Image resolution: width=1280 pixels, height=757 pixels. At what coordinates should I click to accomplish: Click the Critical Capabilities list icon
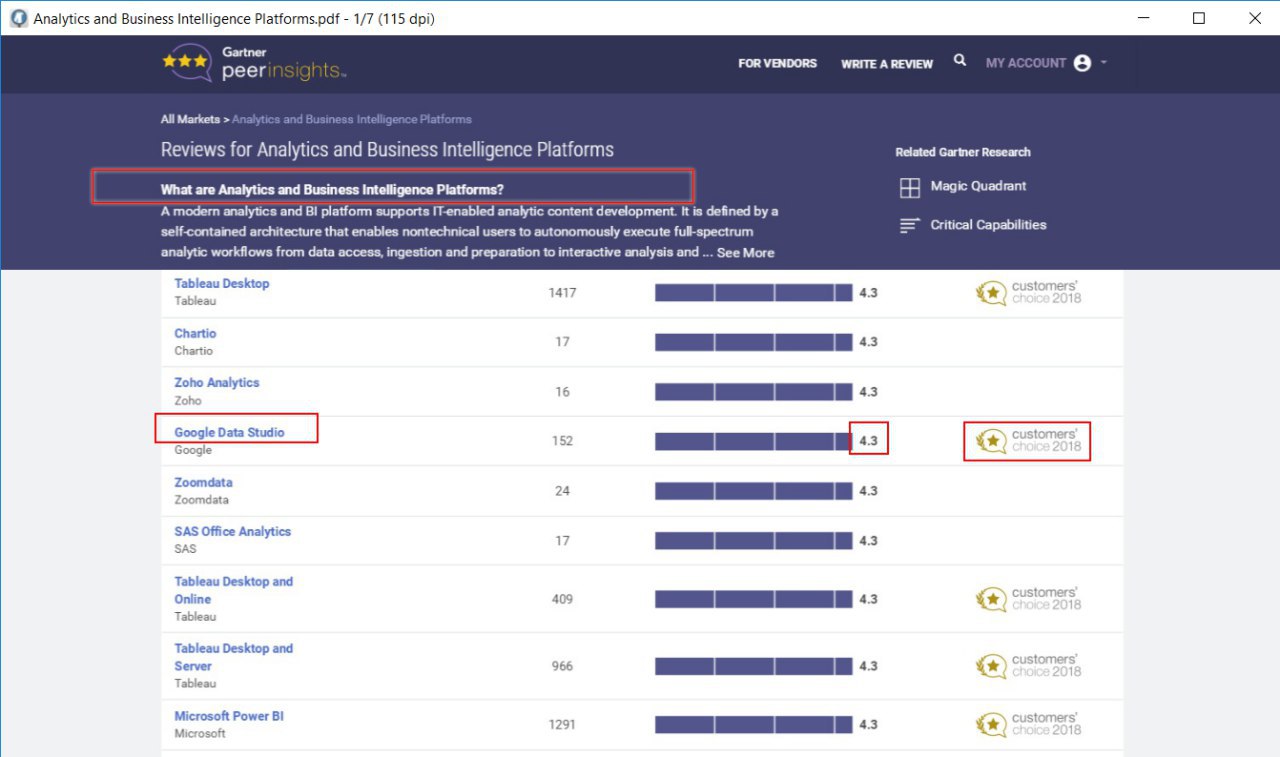tap(909, 226)
